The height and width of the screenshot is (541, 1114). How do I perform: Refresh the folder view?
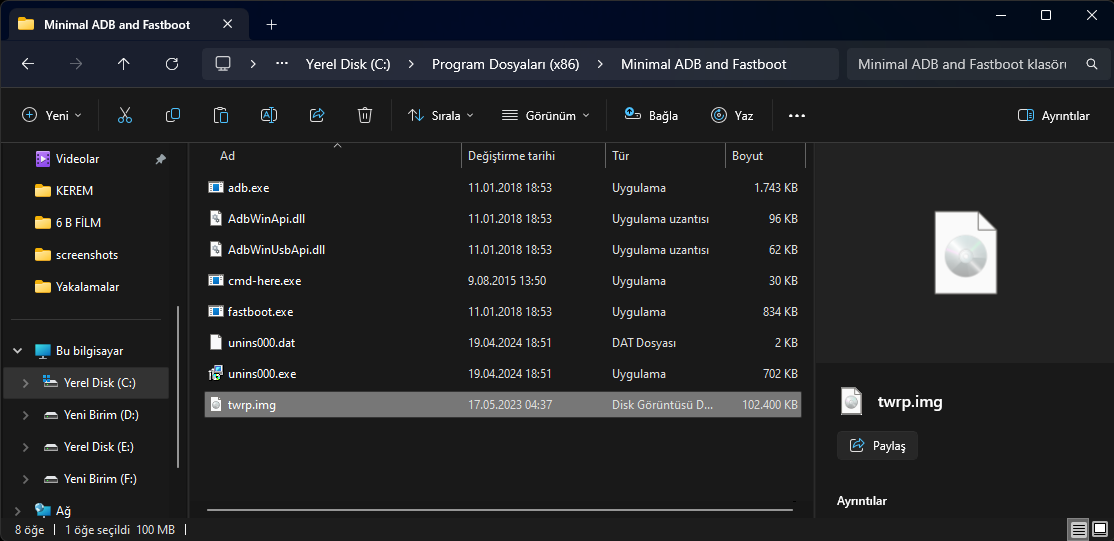[x=171, y=64]
